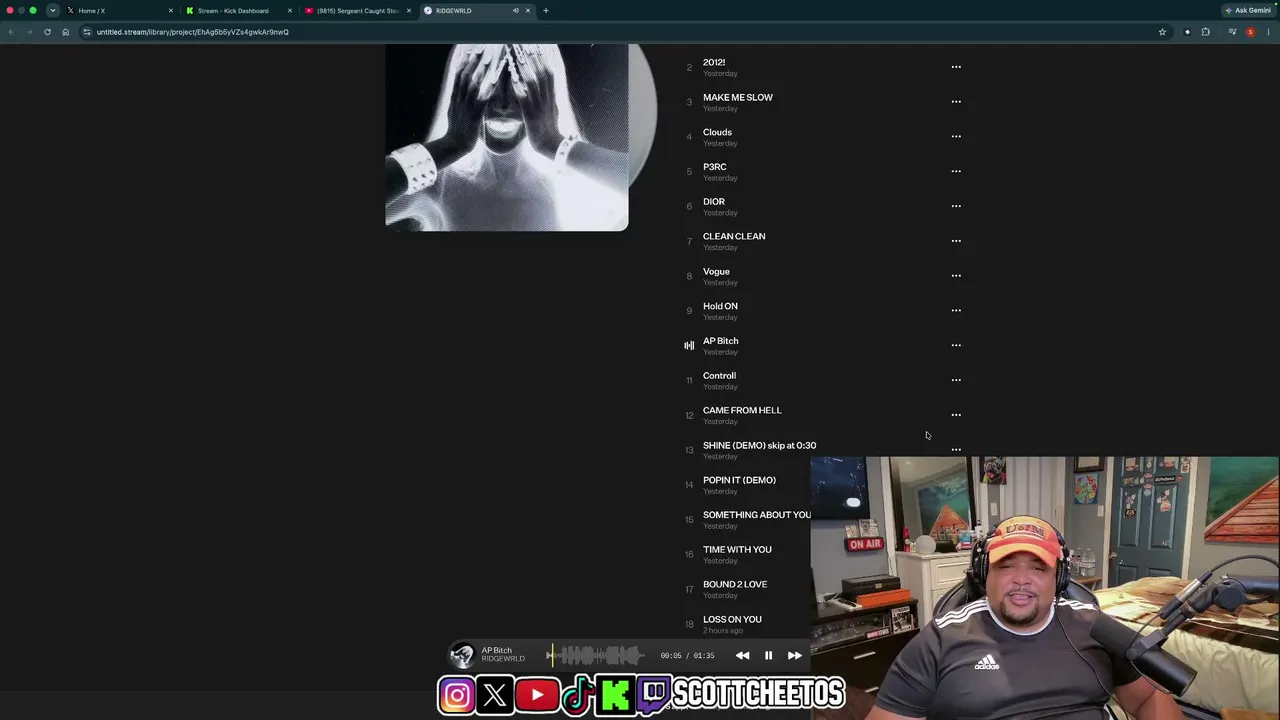Click the untitled.stream address bar URL
1280x720 pixels.
tap(193, 32)
